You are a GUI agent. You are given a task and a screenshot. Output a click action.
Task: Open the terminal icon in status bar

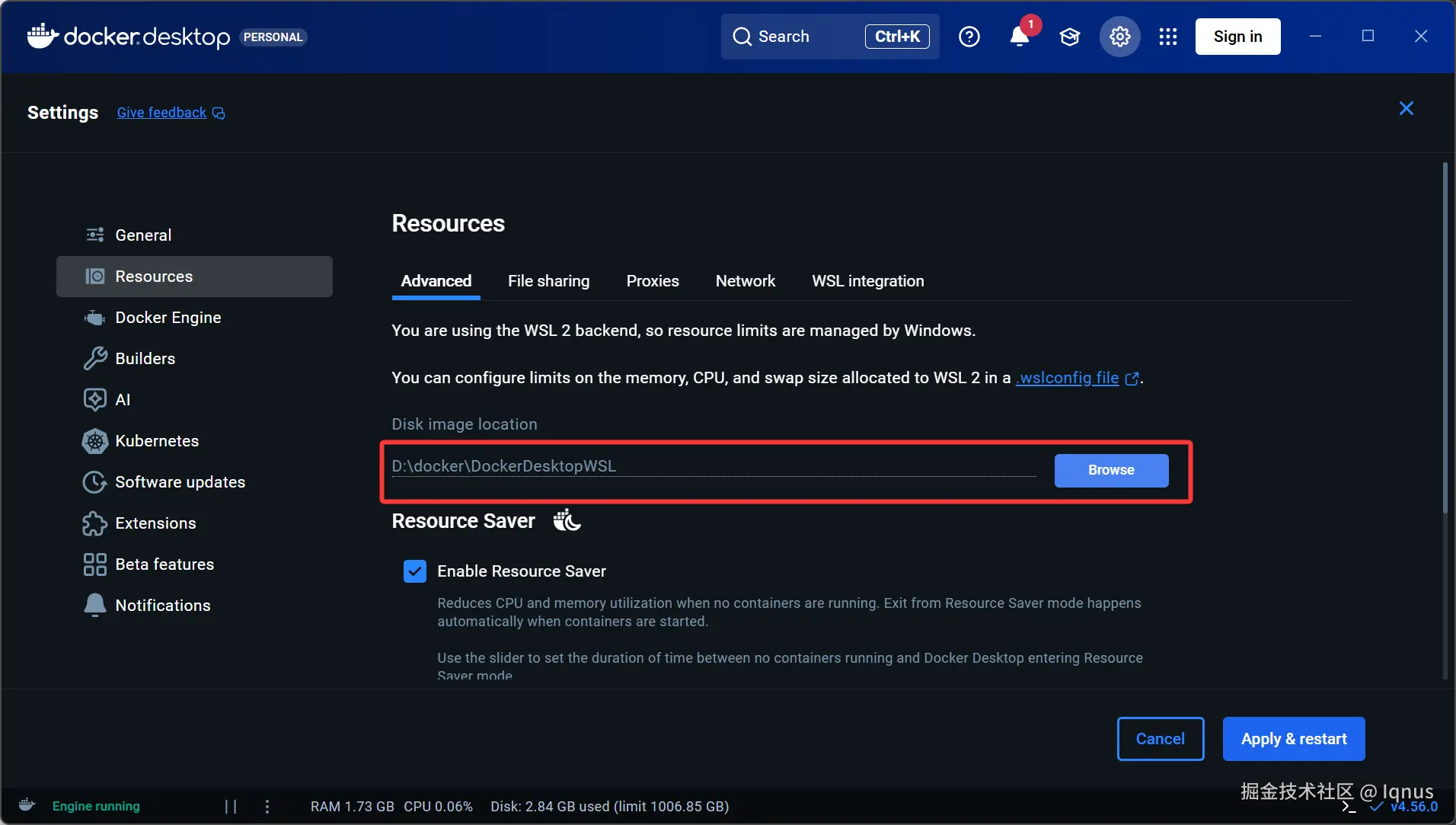point(1349,806)
